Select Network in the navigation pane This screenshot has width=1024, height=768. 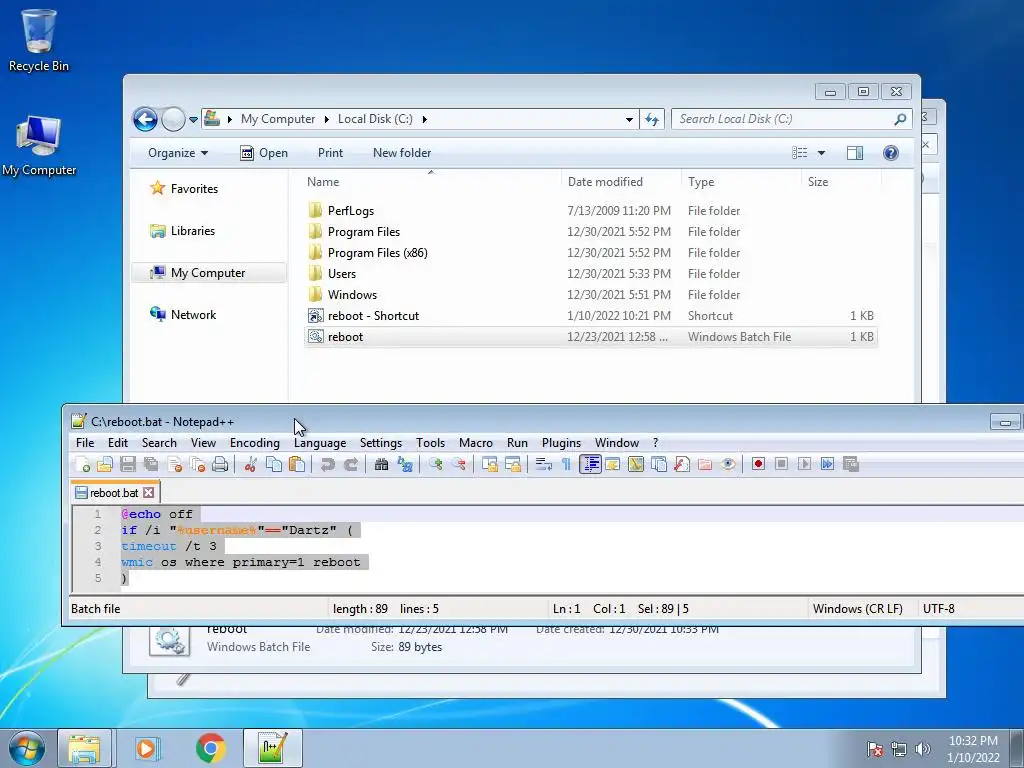[193, 315]
